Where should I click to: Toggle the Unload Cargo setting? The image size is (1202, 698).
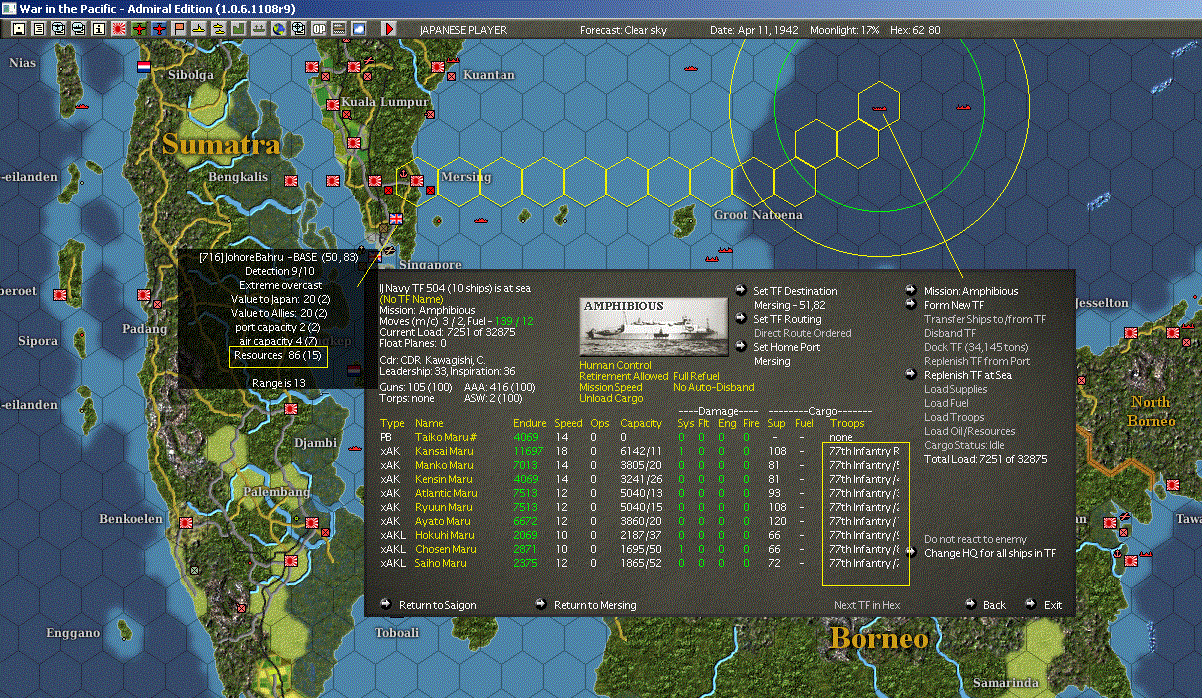point(611,398)
